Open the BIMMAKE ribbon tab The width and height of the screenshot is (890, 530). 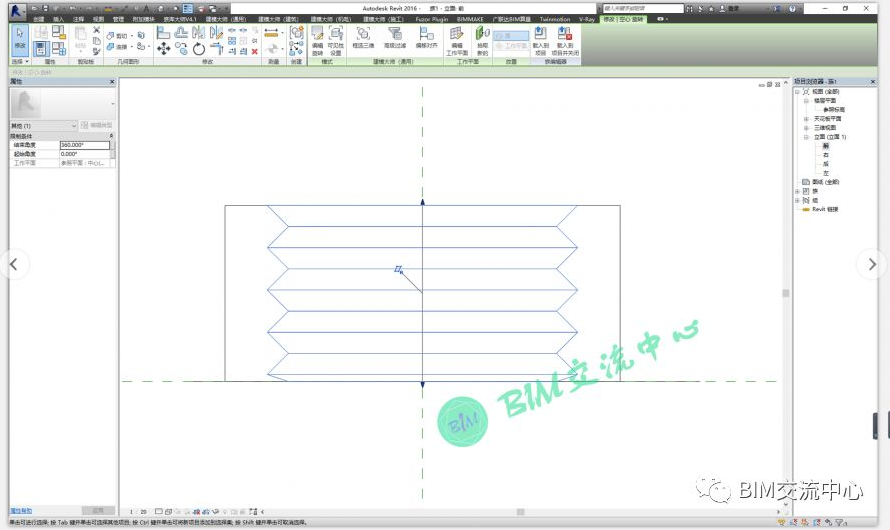click(470, 19)
